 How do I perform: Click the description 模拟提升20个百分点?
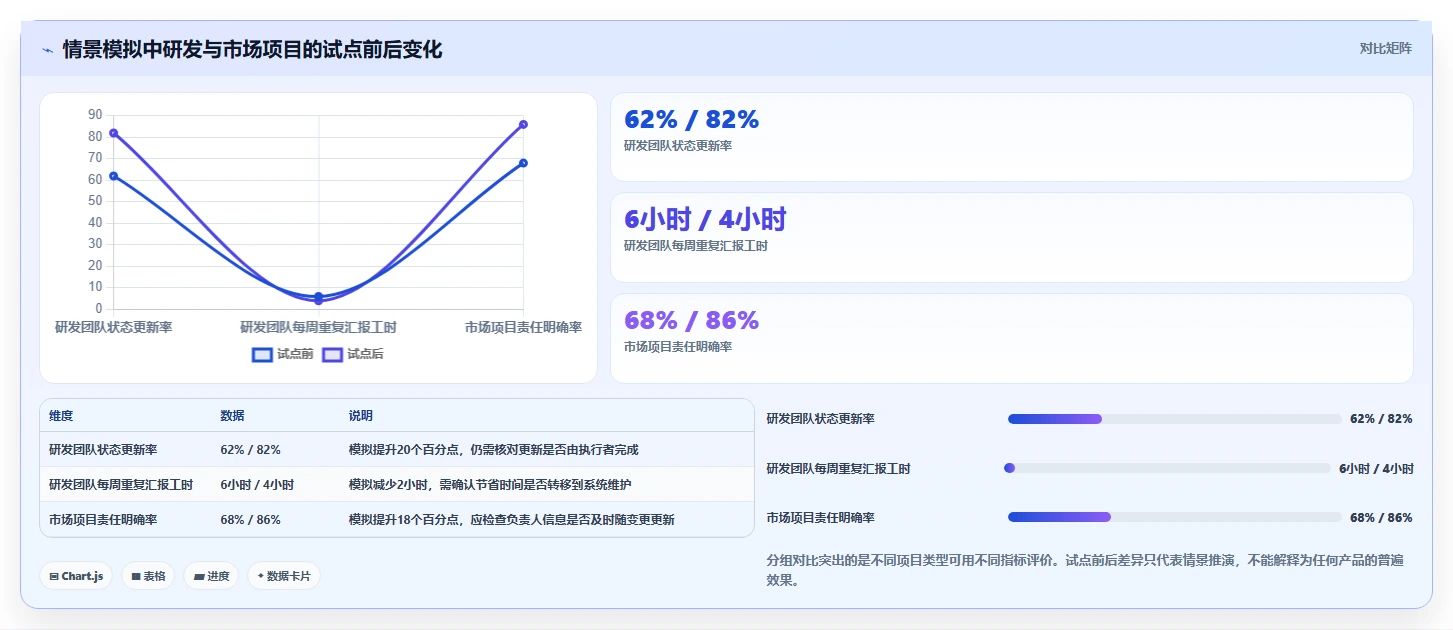tap(493, 450)
